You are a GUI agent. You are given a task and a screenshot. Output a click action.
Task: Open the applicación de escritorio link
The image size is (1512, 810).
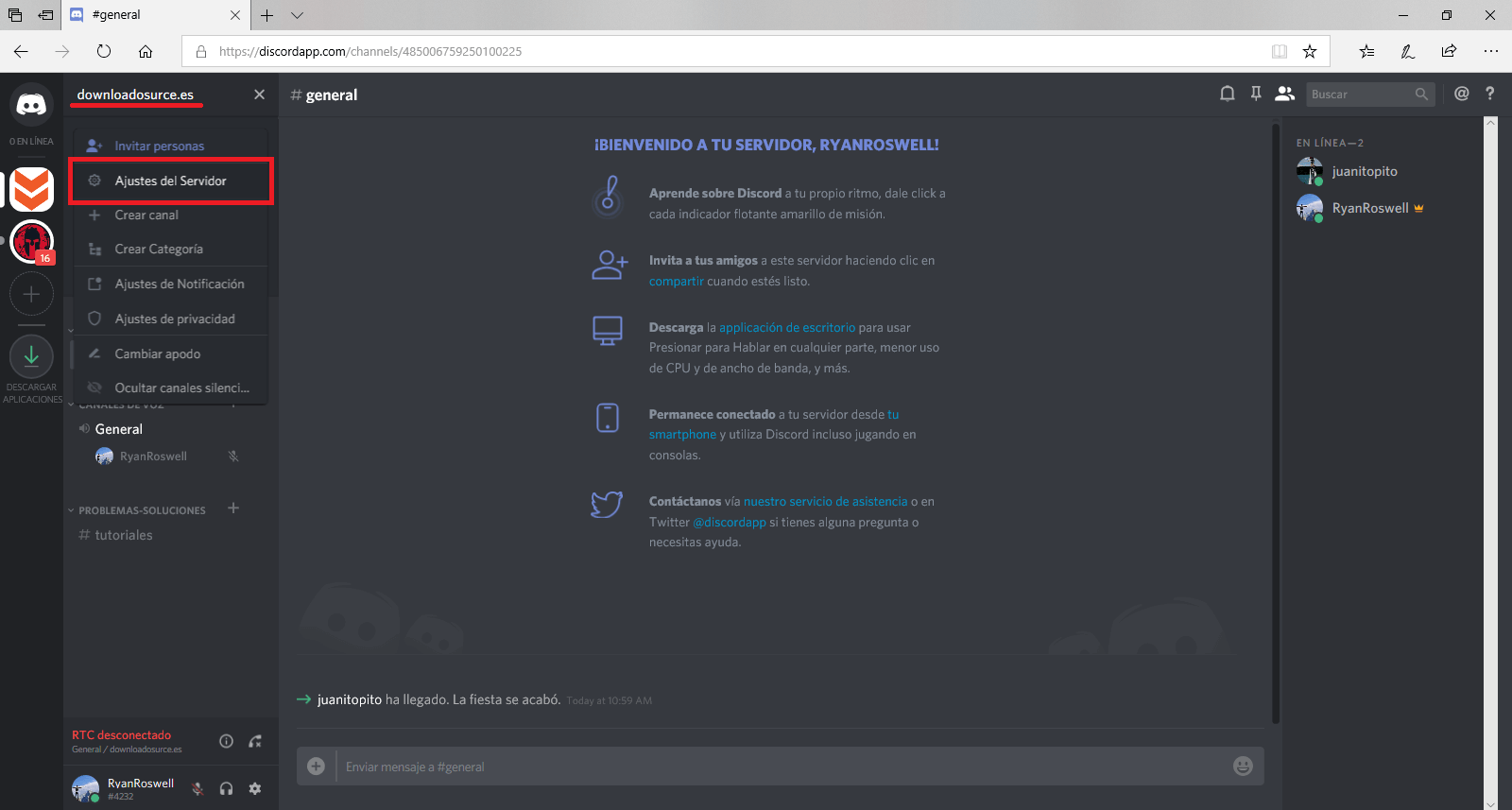(x=787, y=327)
